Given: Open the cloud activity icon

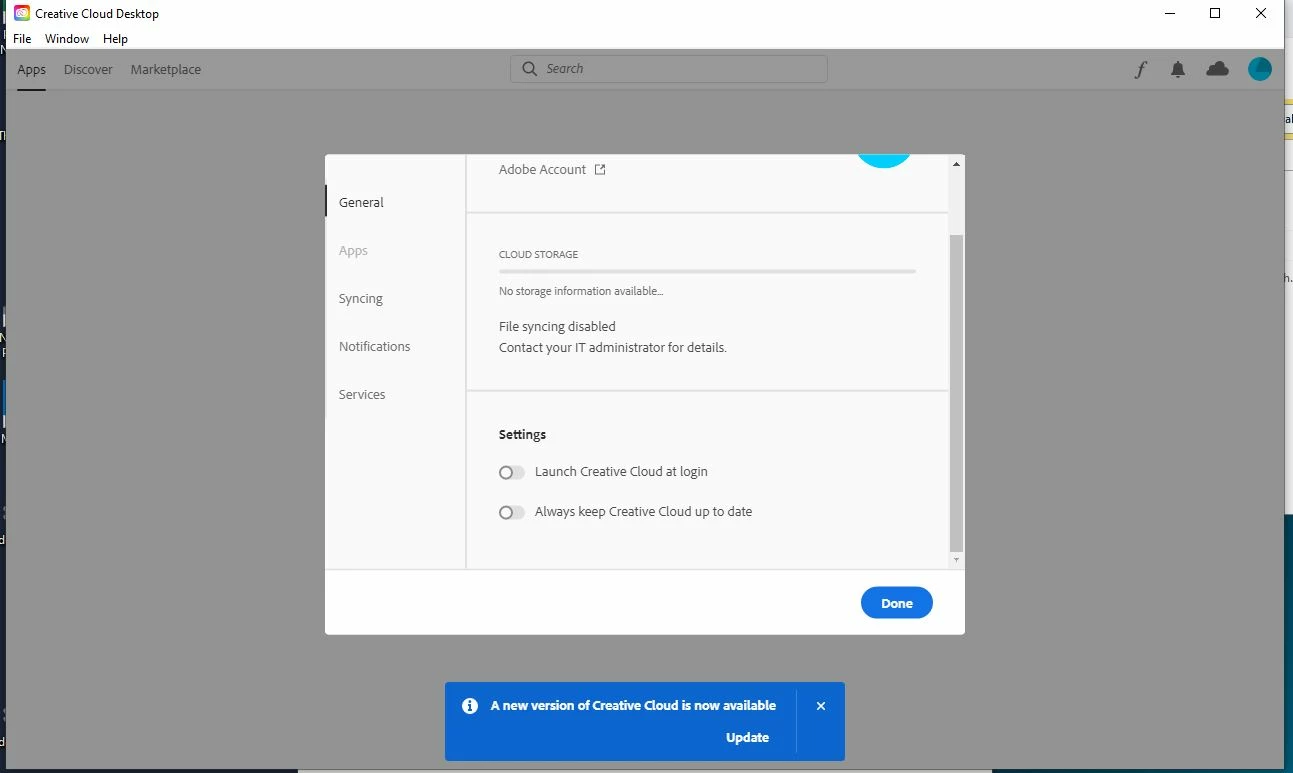Looking at the screenshot, I should pos(1217,69).
